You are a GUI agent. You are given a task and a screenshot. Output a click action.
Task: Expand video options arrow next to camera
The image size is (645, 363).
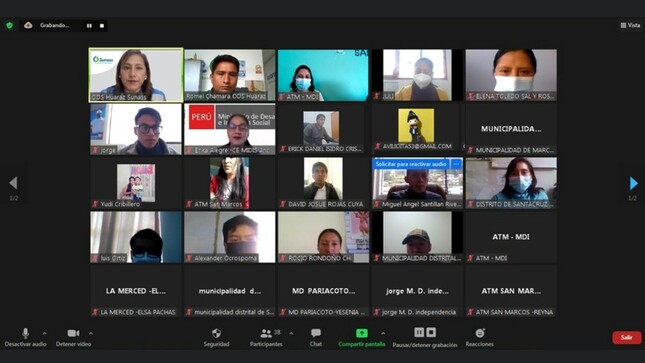91,333
